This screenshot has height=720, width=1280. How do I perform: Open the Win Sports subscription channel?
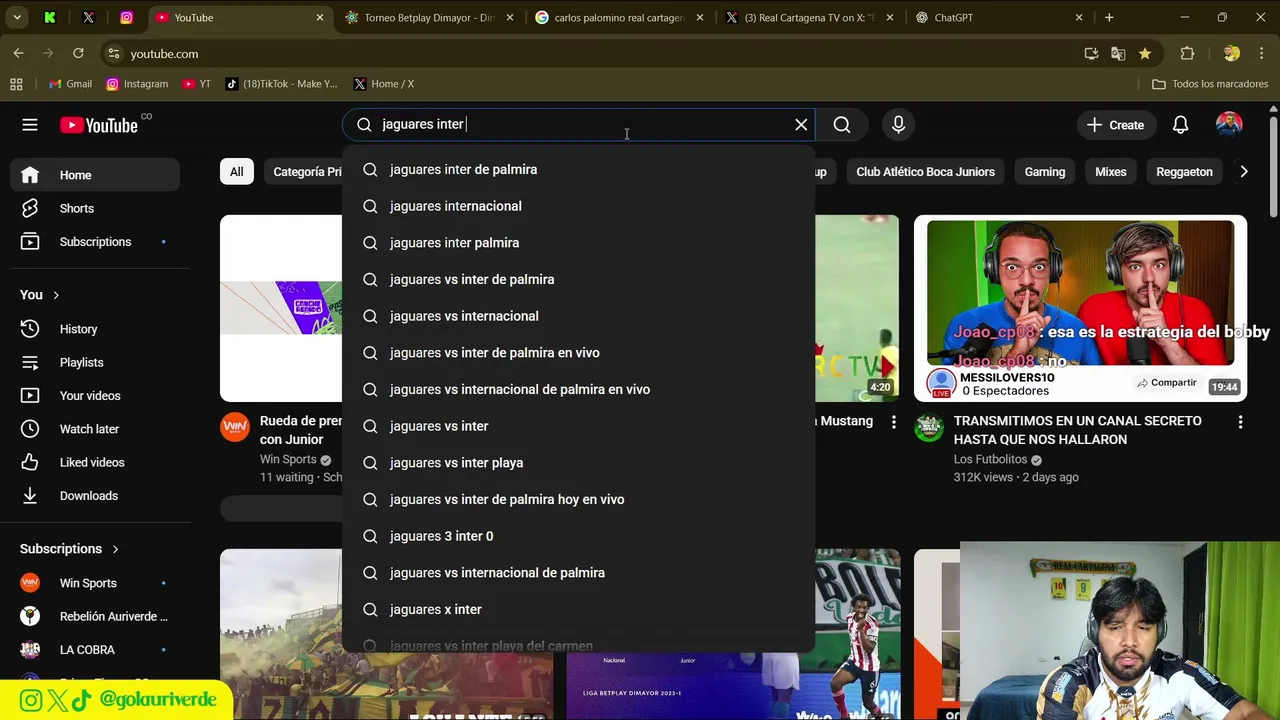coord(96,583)
